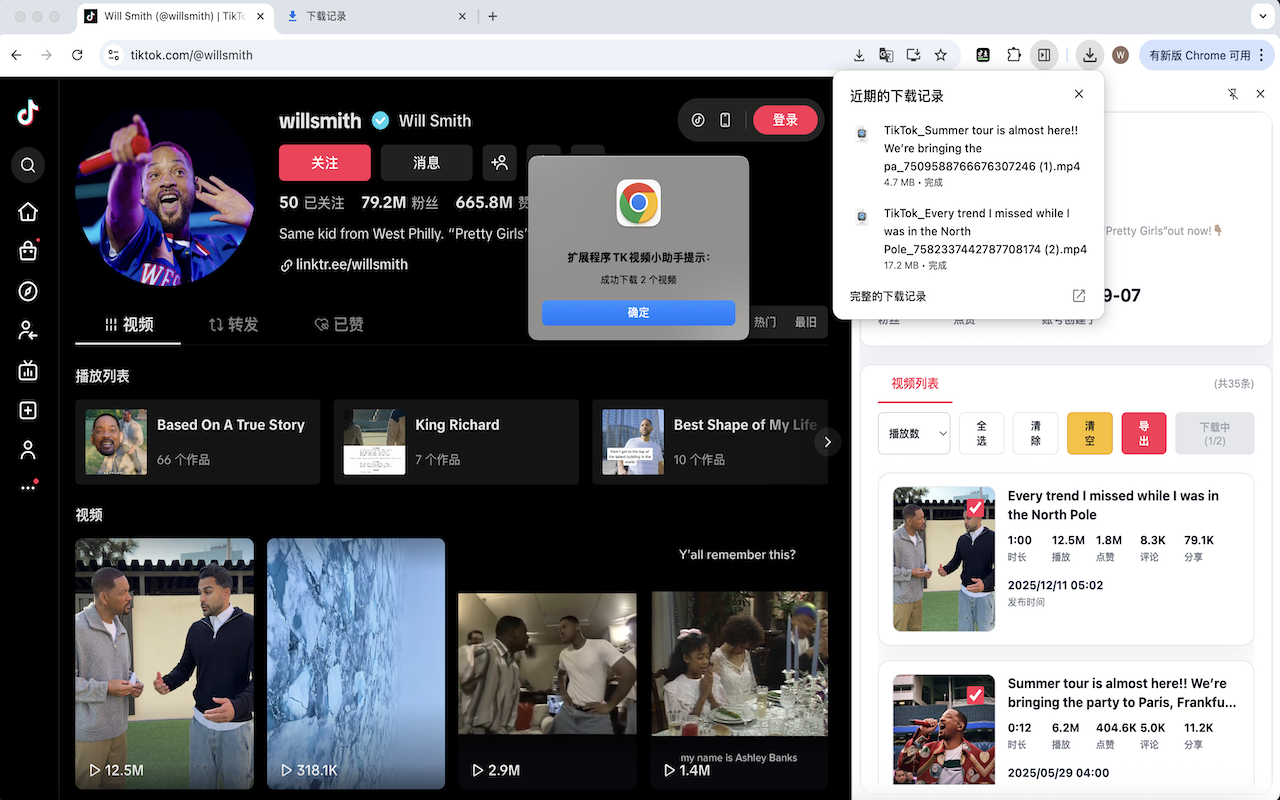The width and height of the screenshot is (1280, 800).
Task: Switch to the 转发 tab
Action: coord(233,324)
